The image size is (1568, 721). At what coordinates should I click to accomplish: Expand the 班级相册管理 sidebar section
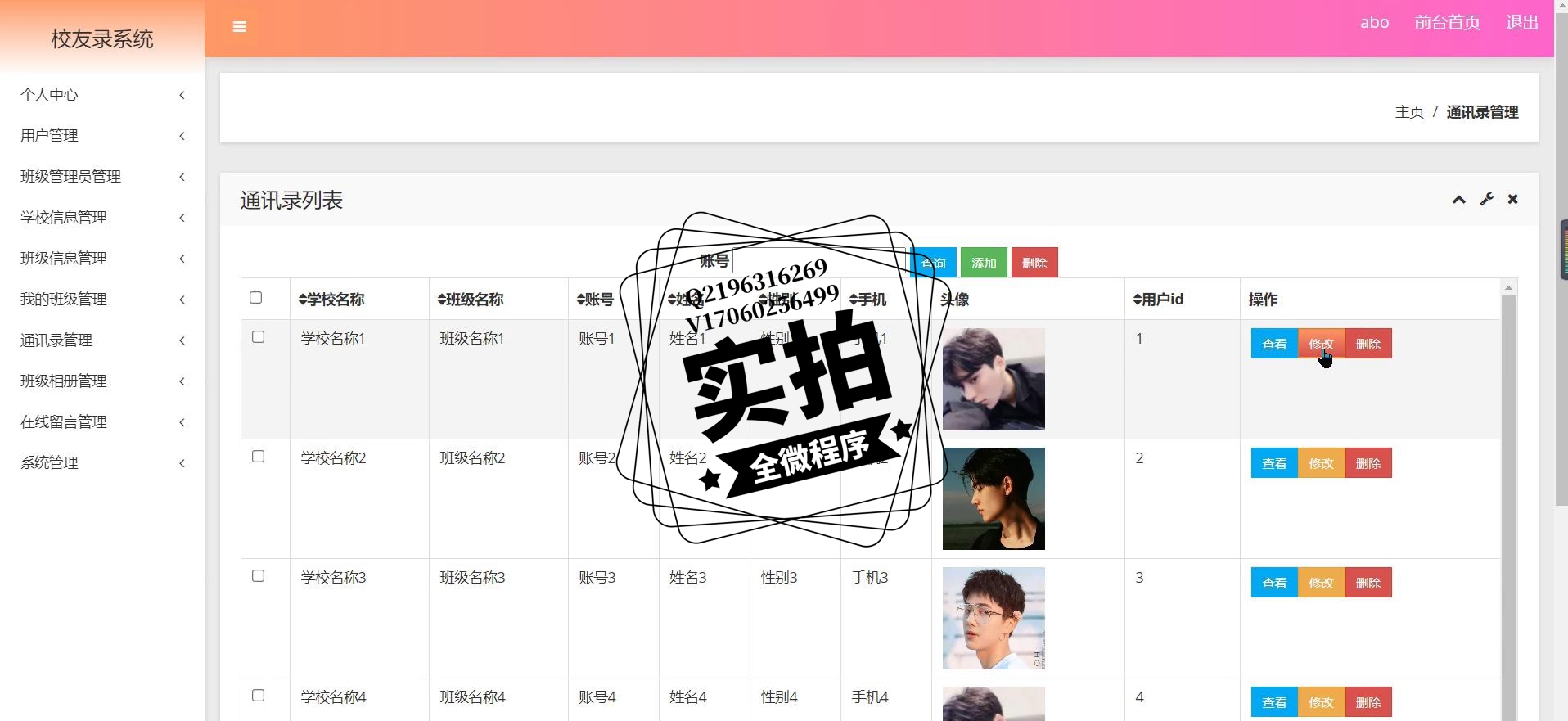pos(102,381)
